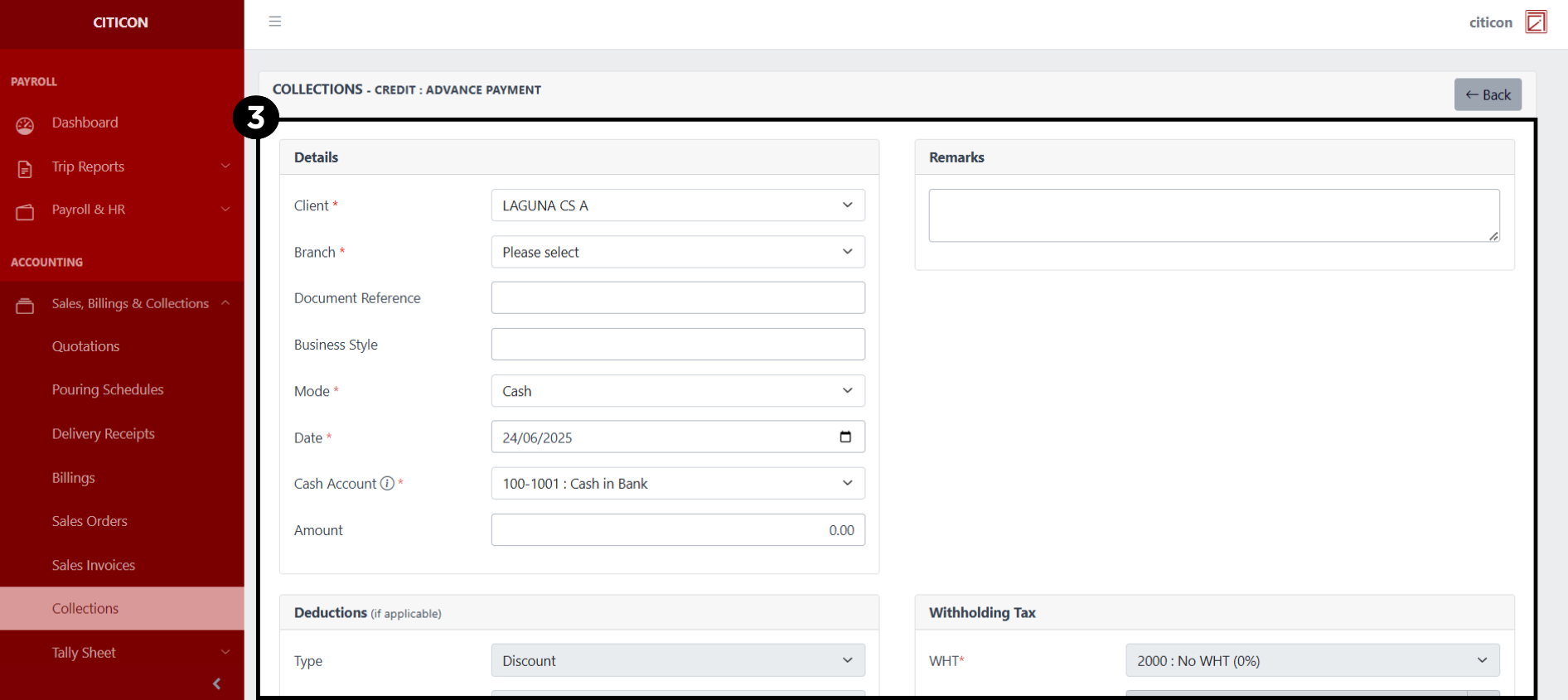Collapse the sidebar with the left chevron
The image size is (1568, 700).
217,683
